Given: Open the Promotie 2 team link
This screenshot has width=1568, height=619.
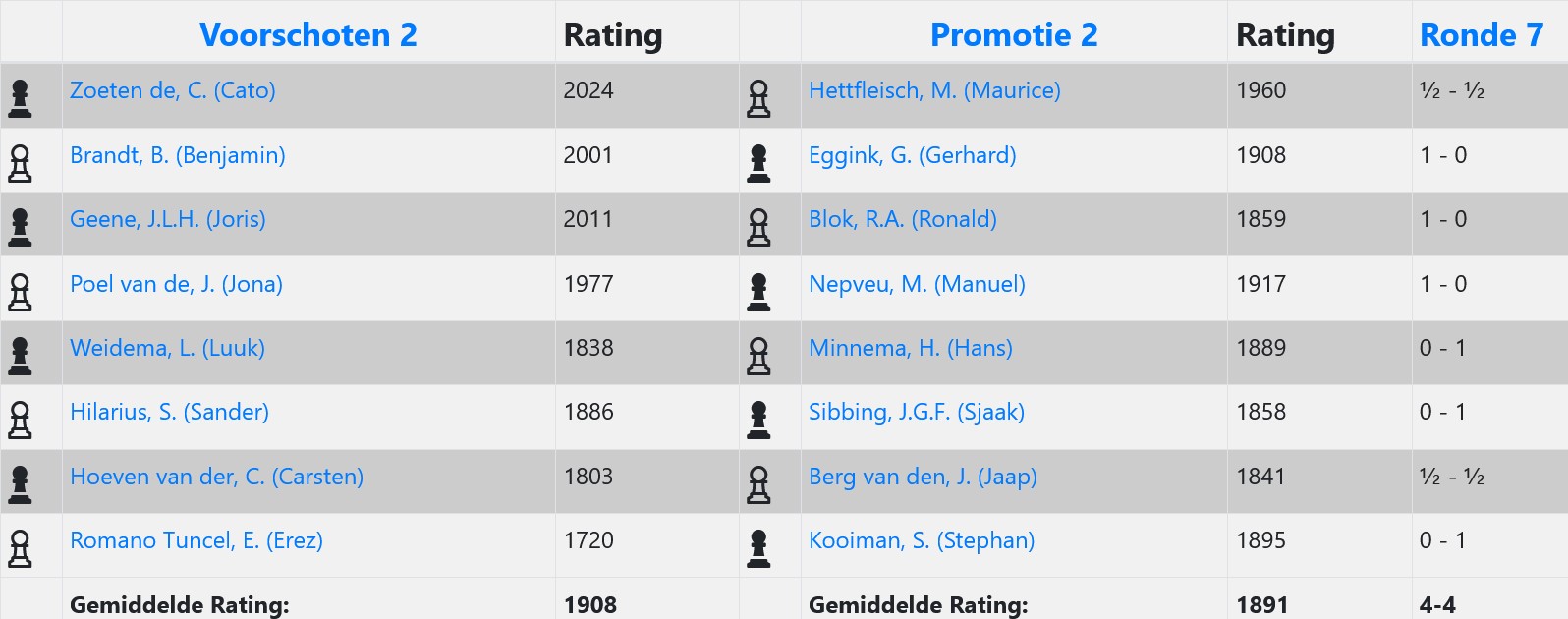Looking at the screenshot, I should point(1014,35).
